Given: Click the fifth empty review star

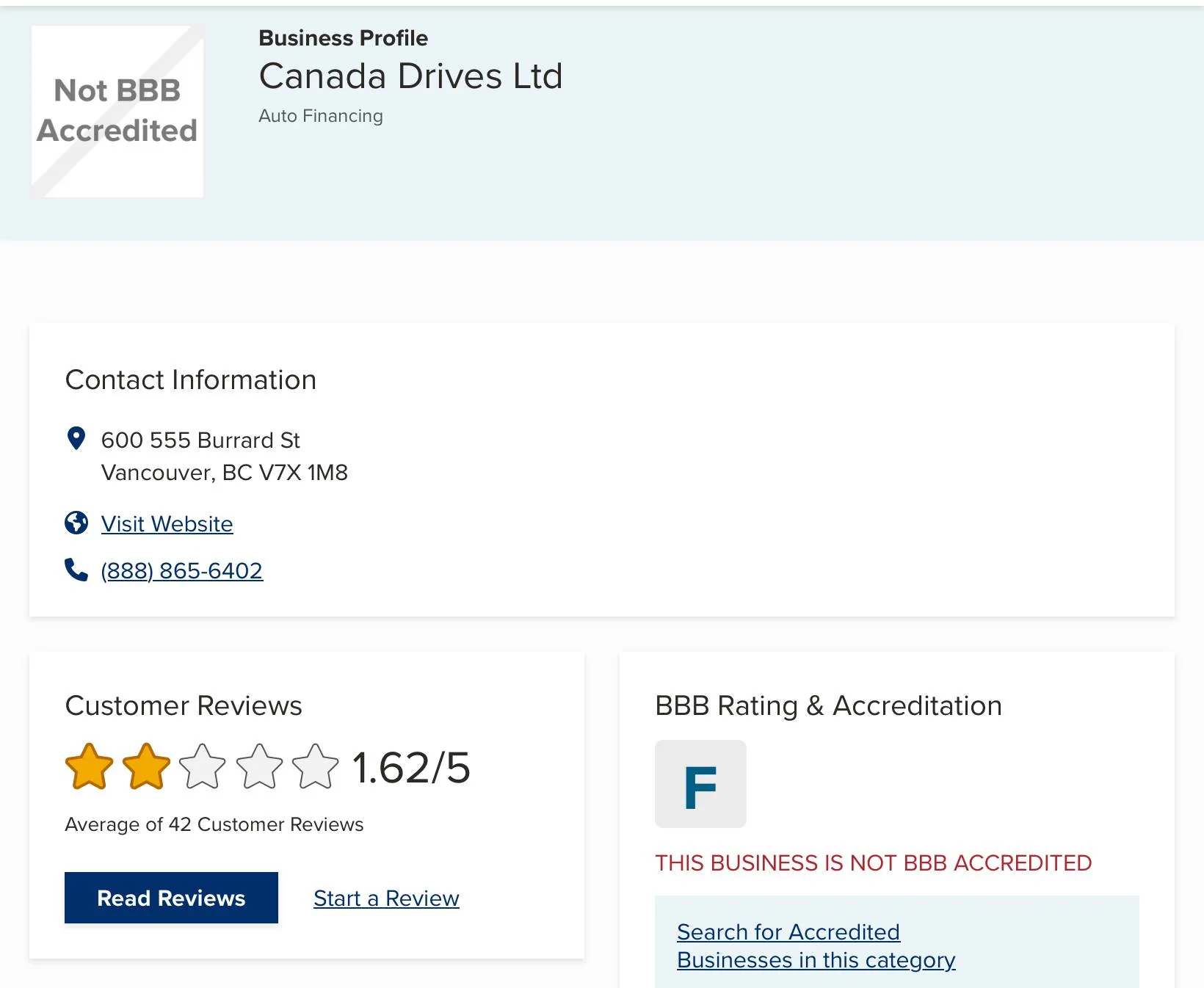Looking at the screenshot, I should point(316,766).
